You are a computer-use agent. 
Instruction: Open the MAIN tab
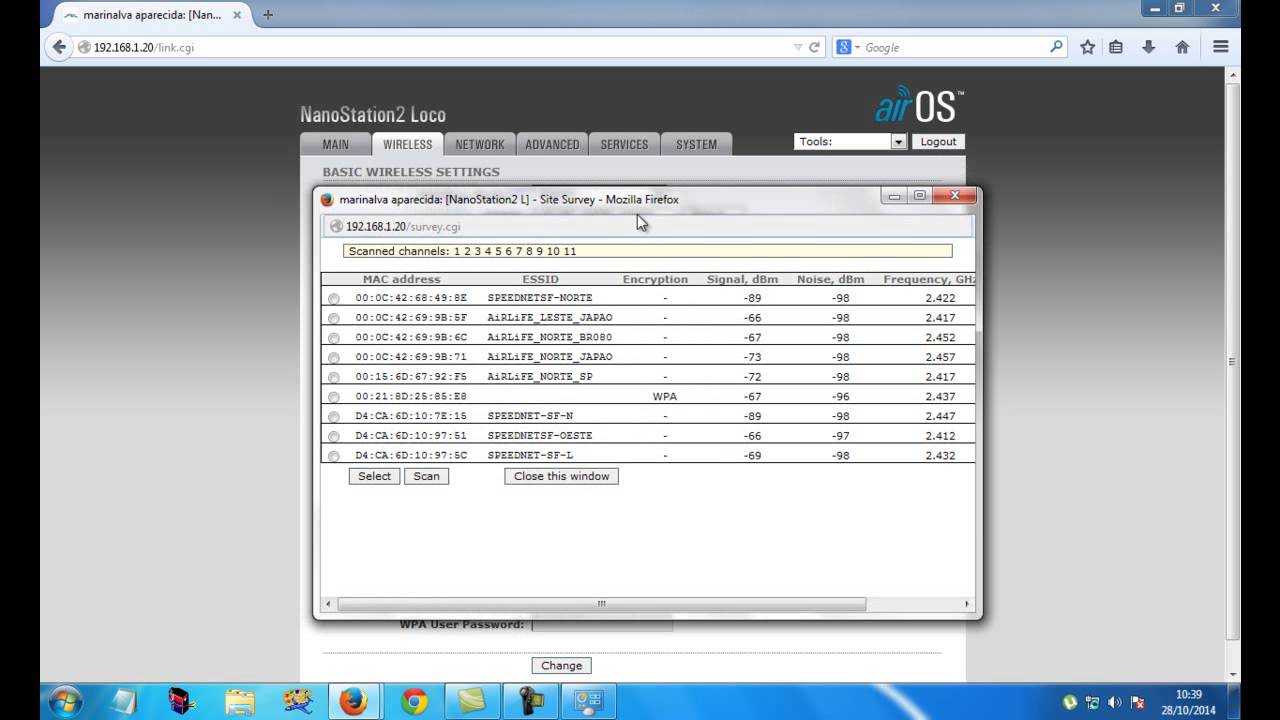(x=335, y=144)
